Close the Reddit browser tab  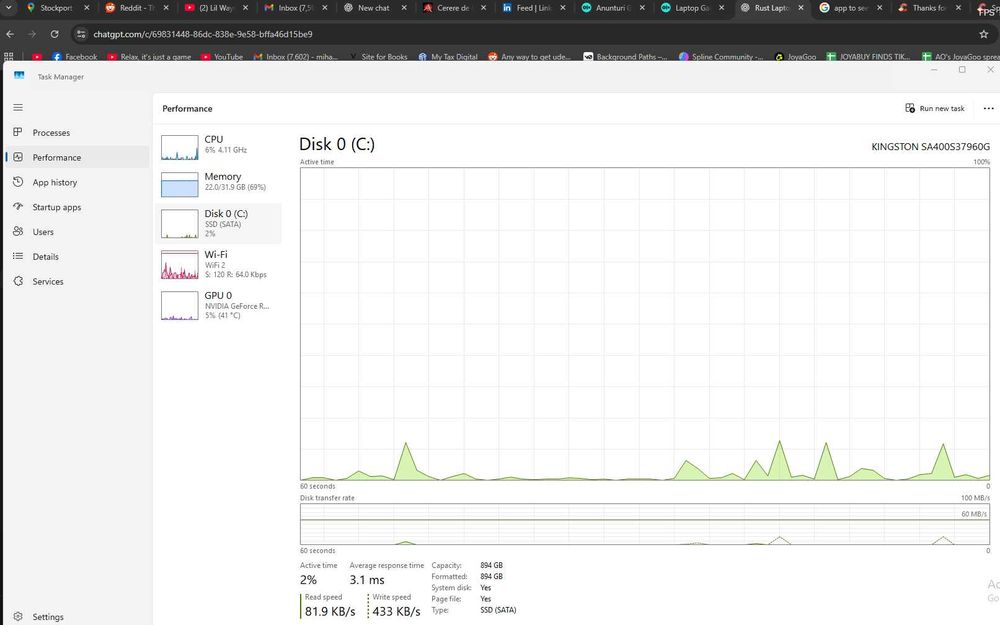click(x=166, y=8)
